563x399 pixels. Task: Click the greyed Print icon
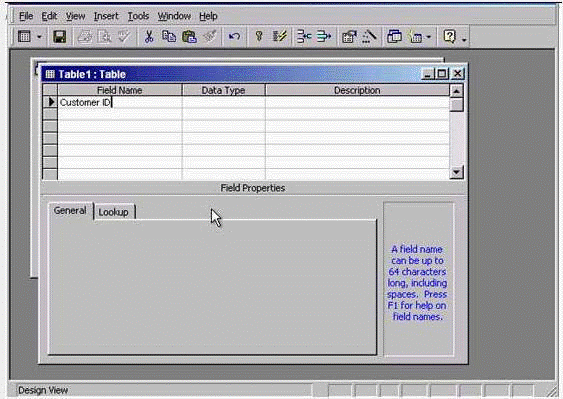[x=85, y=37]
